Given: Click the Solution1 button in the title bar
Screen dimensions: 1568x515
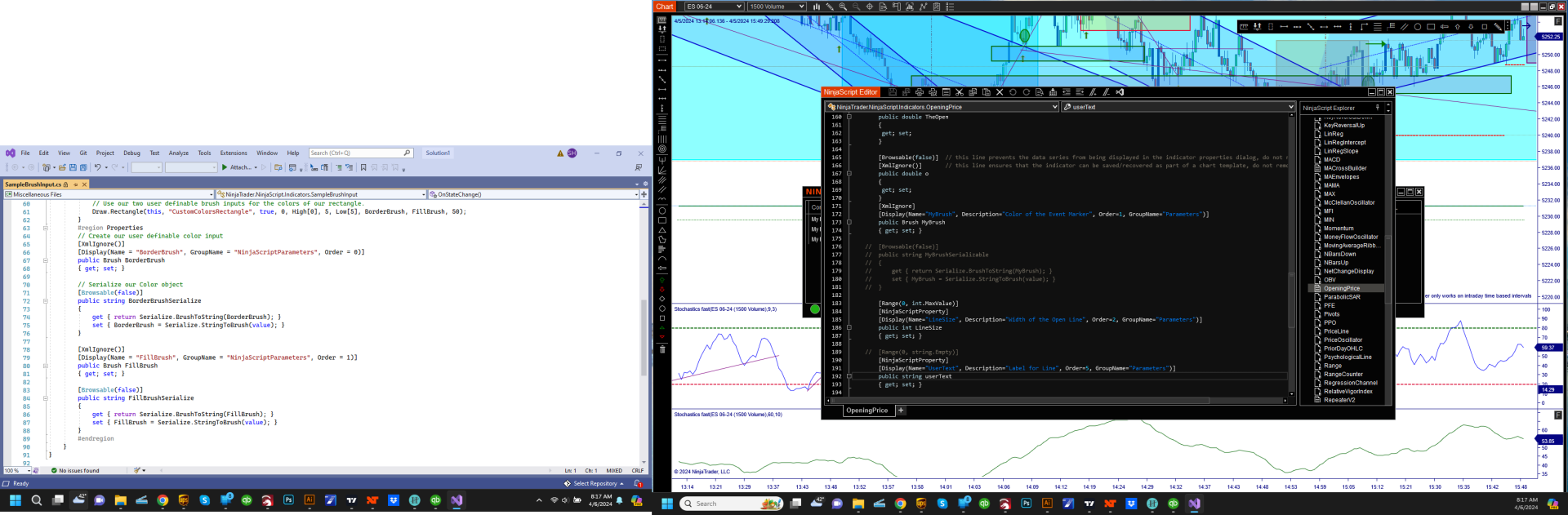Looking at the screenshot, I should click(438, 153).
